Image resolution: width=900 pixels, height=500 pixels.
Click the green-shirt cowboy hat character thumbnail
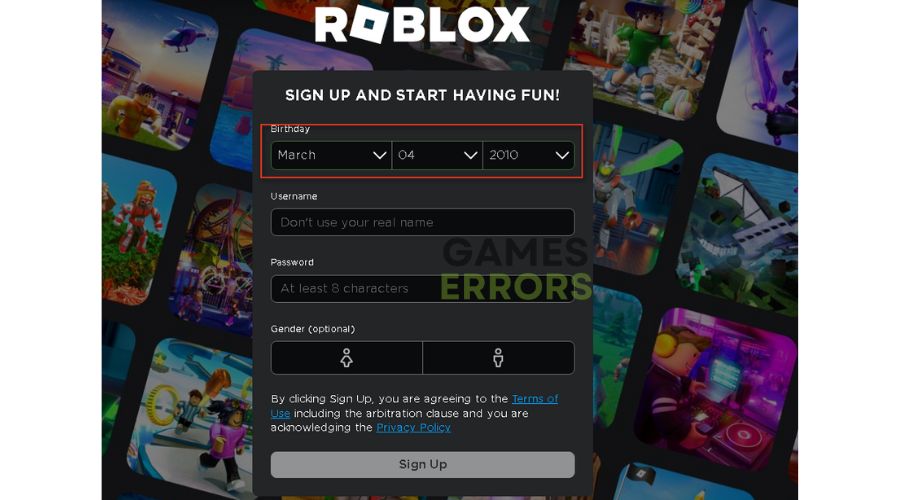643,57
